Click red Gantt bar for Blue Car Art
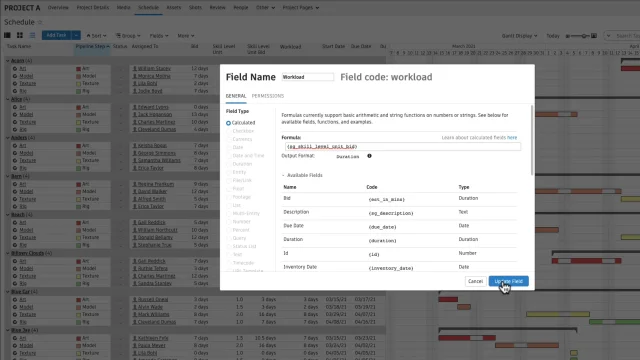 (x=448, y=299)
